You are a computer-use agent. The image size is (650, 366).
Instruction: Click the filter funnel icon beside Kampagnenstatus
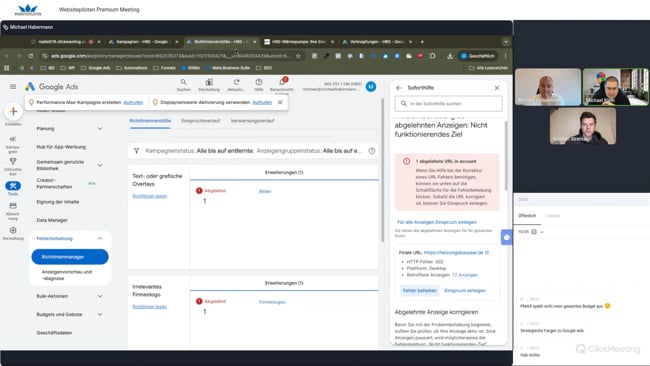[x=136, y=151]
